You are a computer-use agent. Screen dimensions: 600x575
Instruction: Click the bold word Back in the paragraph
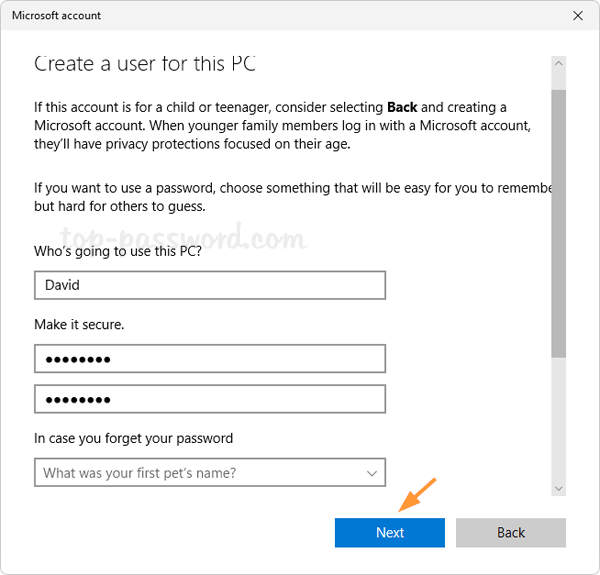(x=402, y=107)
